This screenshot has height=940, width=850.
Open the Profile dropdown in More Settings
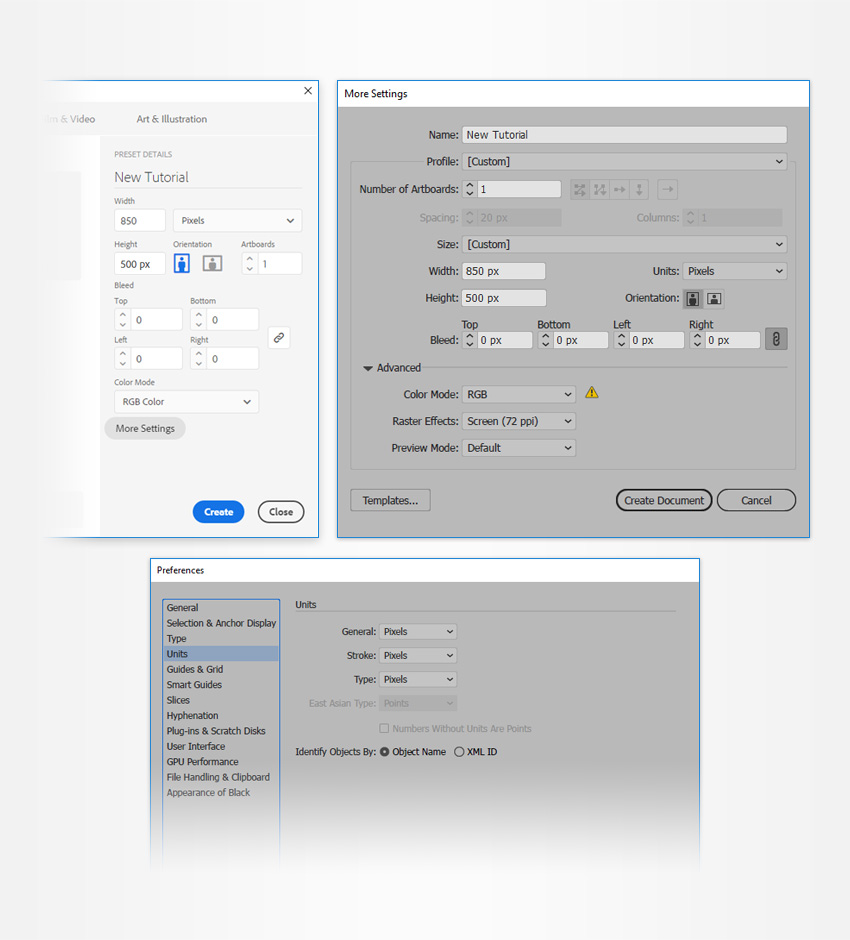(x=624, y=161)
